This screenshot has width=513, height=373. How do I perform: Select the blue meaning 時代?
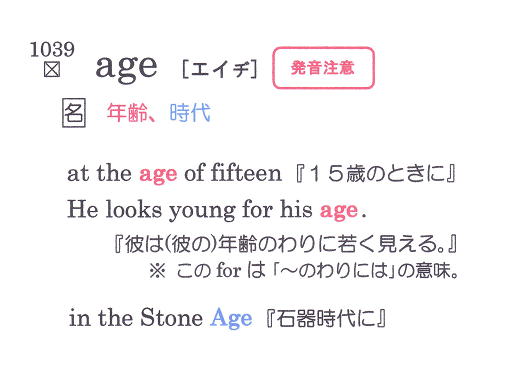point(190,113)
